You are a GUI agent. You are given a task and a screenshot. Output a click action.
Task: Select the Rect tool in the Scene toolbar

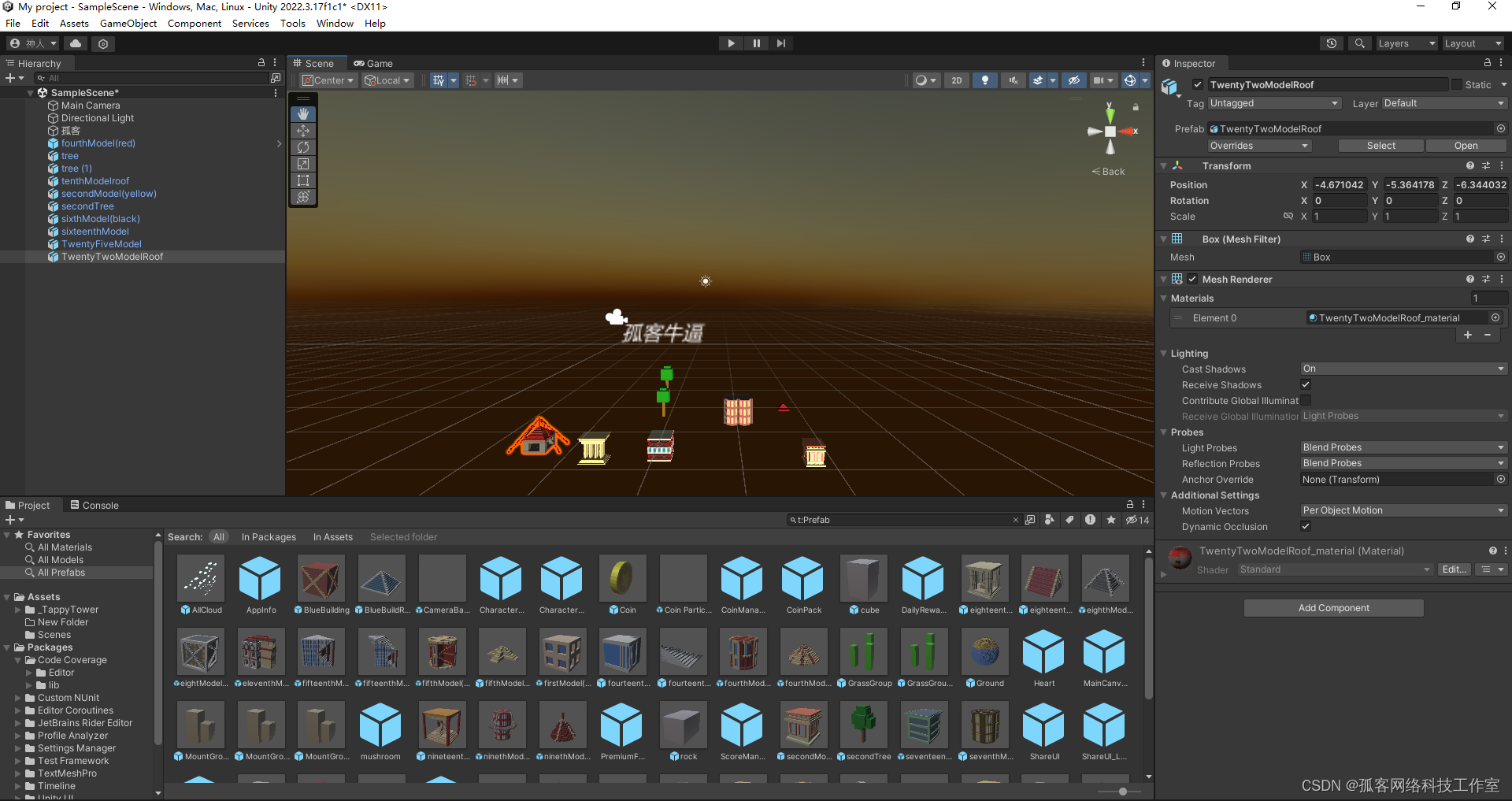[x=303, y=180]
